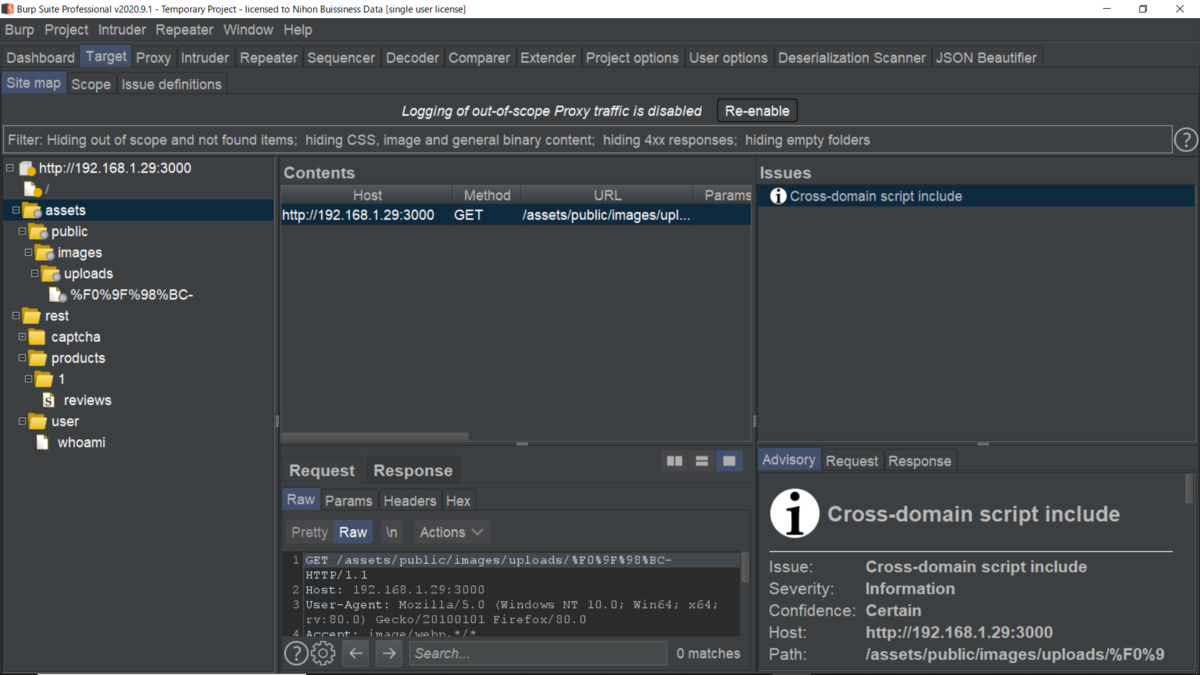Open the Project menu
The image size is (1200, 675).
66,30
